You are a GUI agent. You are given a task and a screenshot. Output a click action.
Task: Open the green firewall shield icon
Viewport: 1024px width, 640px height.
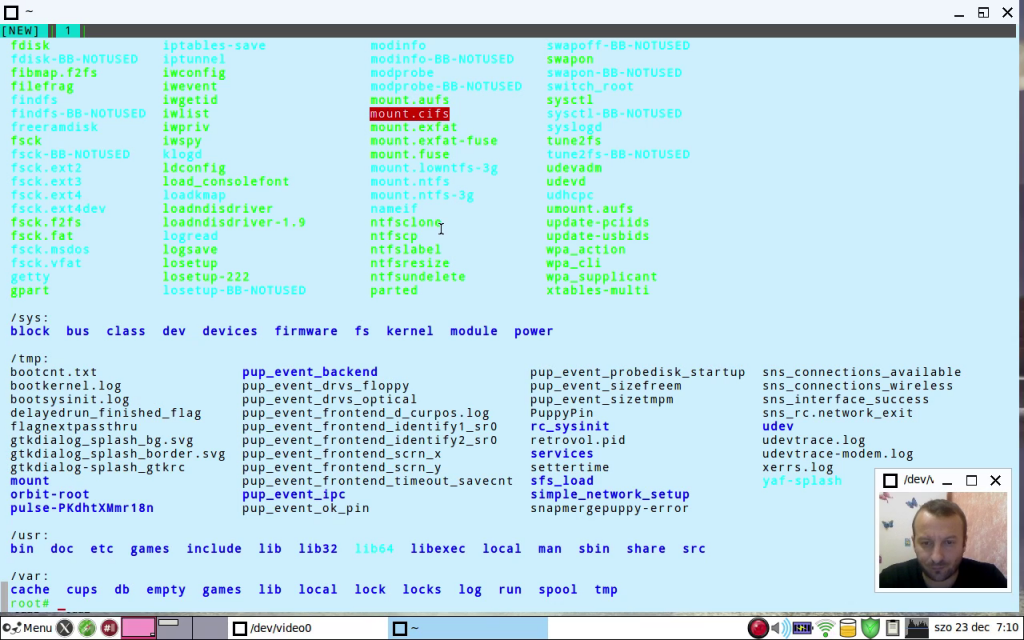pyautogui.click(x=870, y=628)
